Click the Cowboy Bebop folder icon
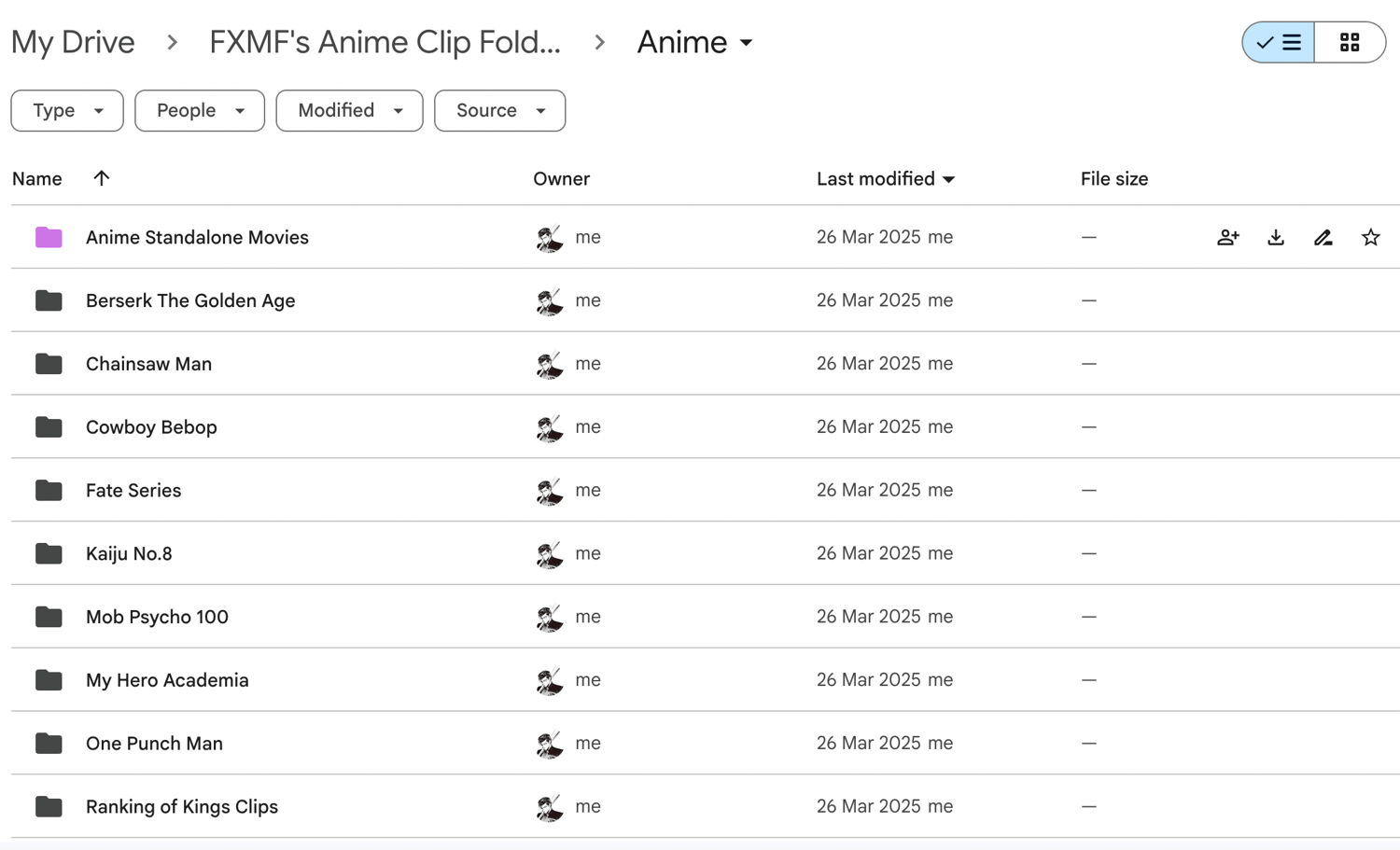The image size is (1400, 850). coord(49,427)
